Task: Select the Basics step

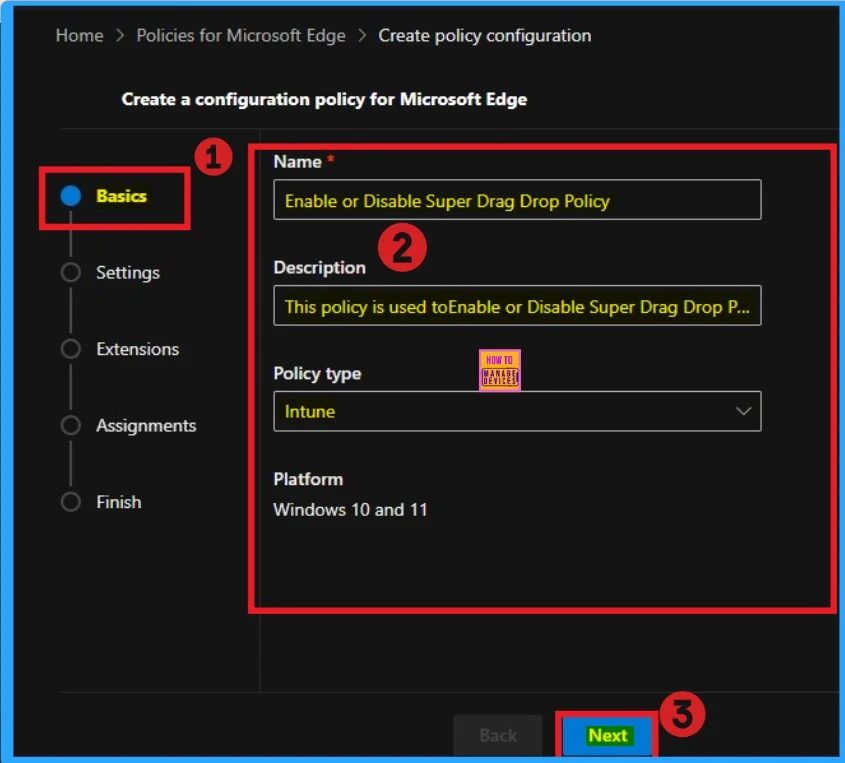Action: (x=121, y=196)
